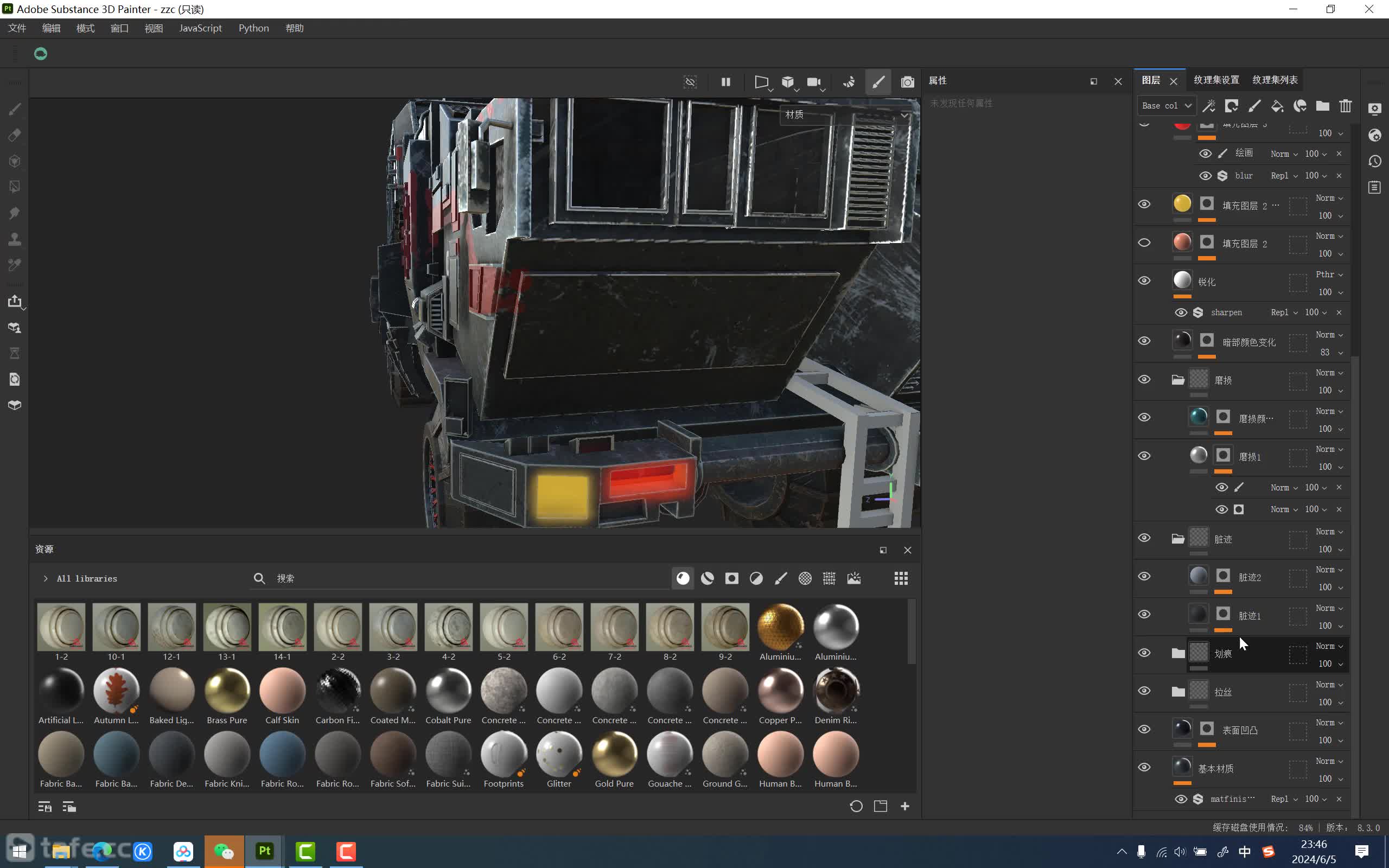
Task: Select the Brass Pure material
Action: click(227, 697)
